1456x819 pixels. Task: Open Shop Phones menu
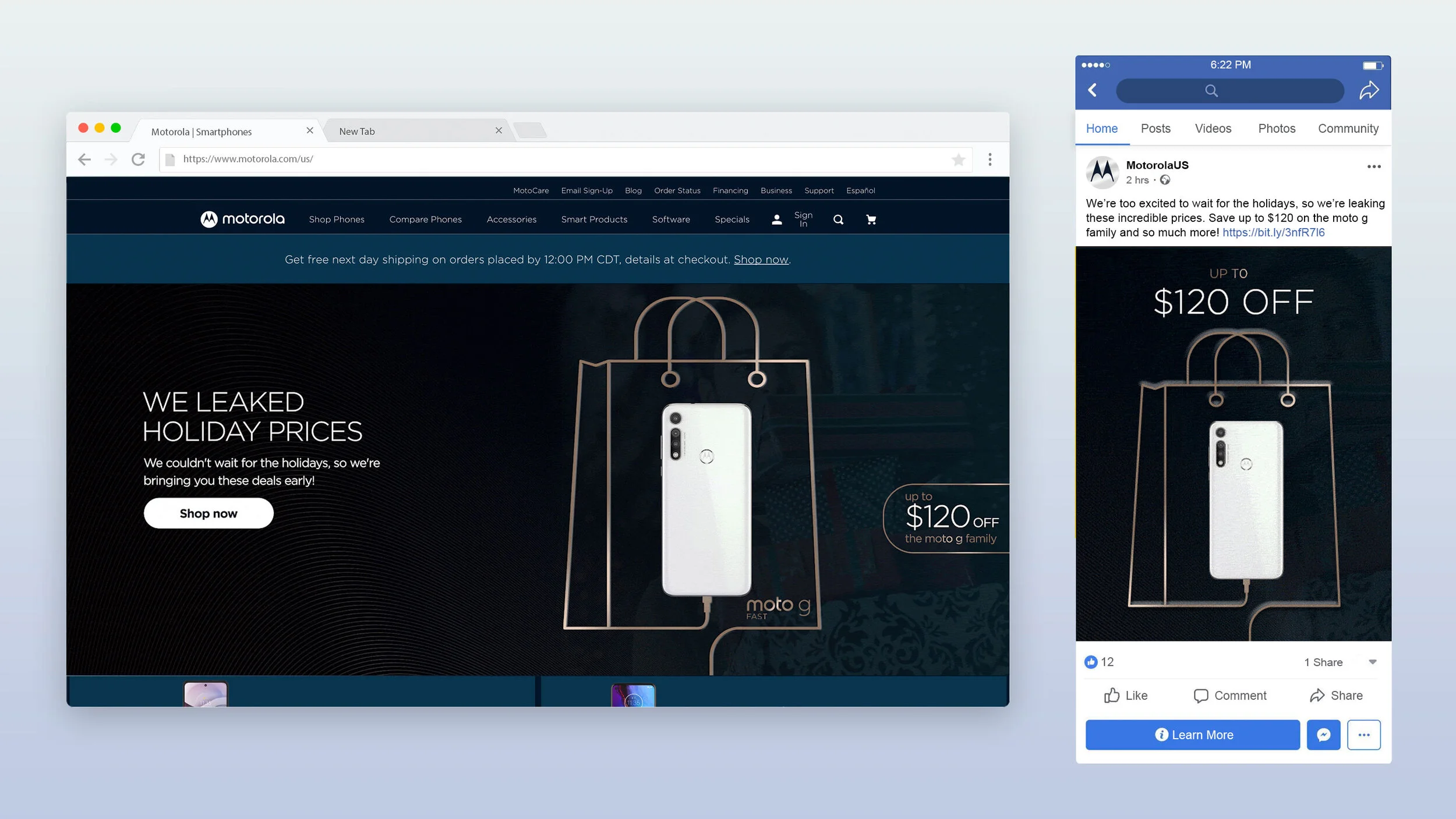(337, 219)
